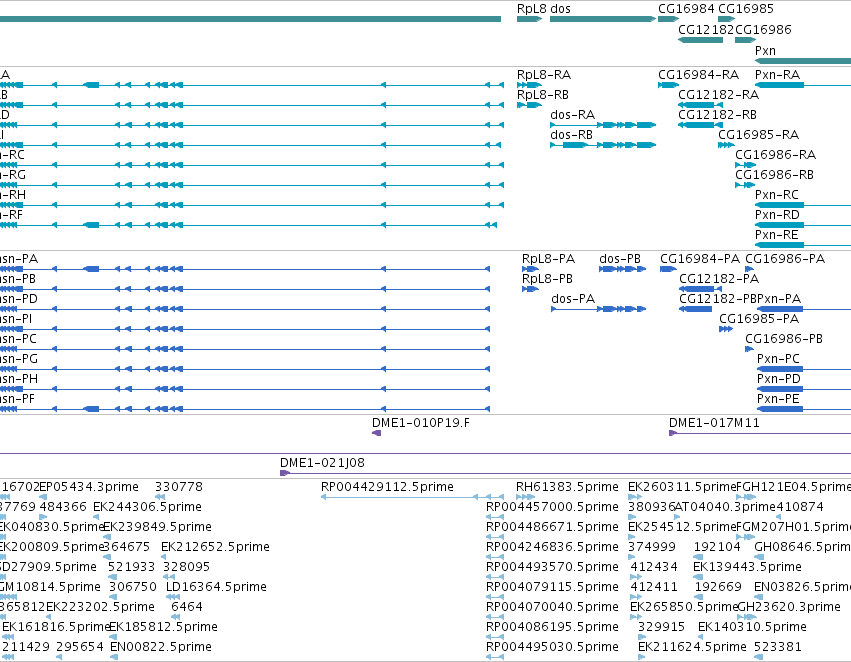
Task: Open EST EK140310.5prime
Action: click(x=752, y=627)
